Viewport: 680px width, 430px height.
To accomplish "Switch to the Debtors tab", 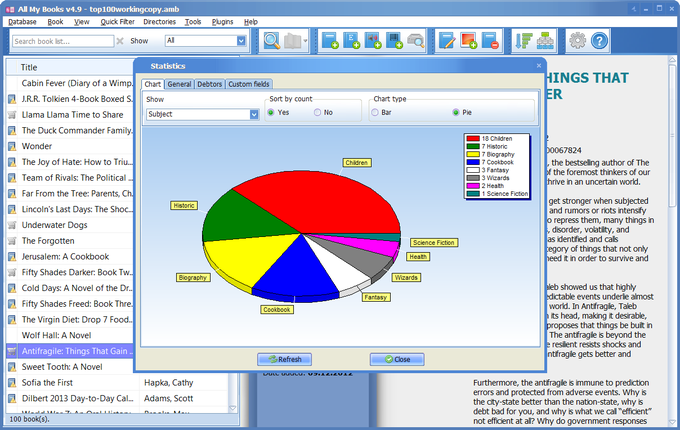I will click(209, 84).
